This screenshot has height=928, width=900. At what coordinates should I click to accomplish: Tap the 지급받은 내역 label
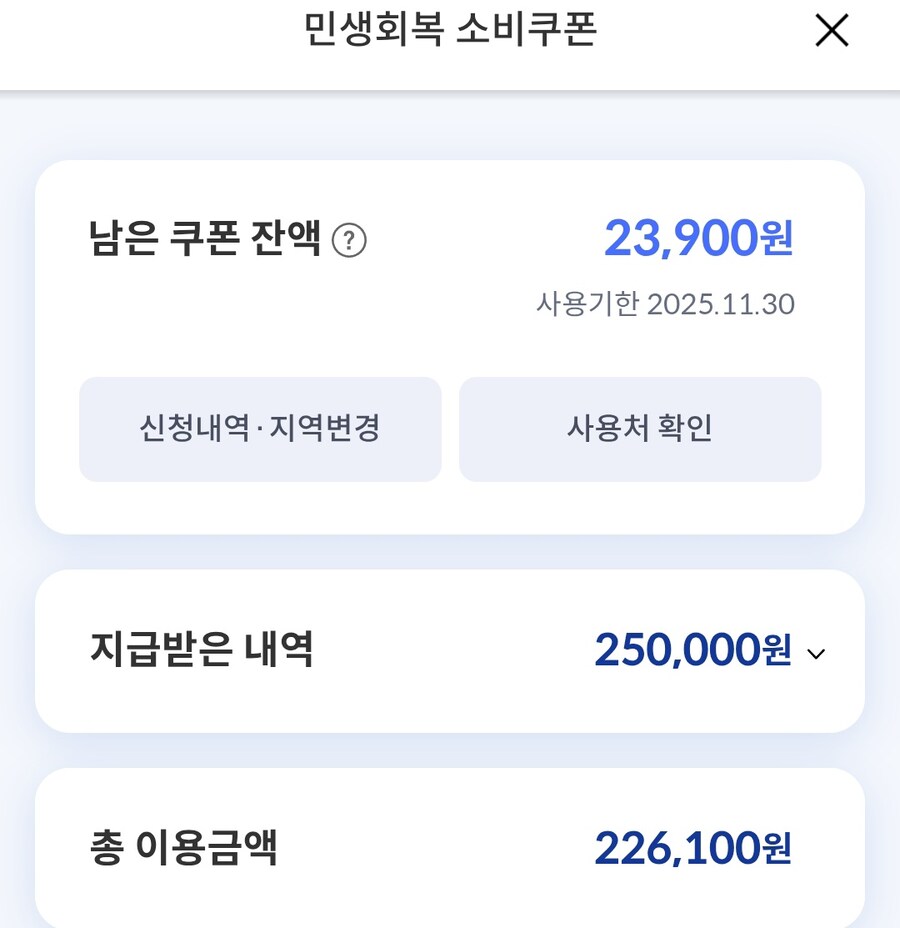(202, 650)
